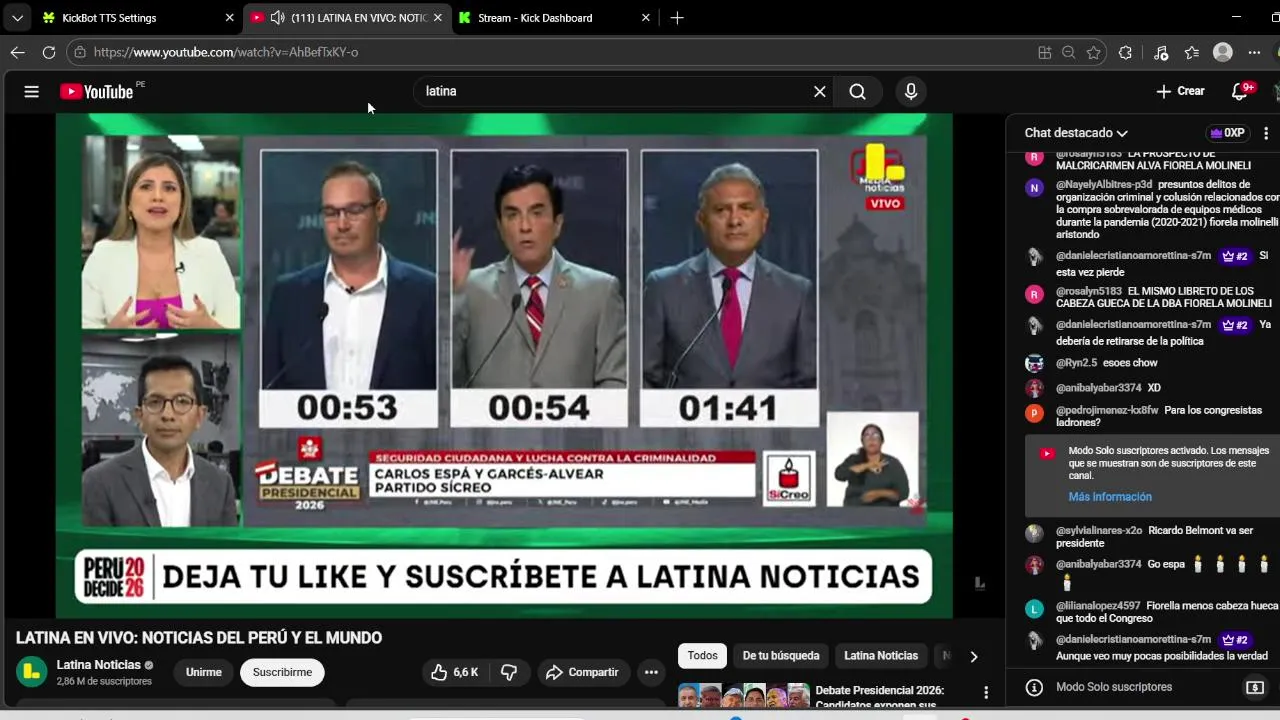Start voice search with microphone
This screenshot has height=720, width=1280.
pyautogui.click(x=911, y=91)
